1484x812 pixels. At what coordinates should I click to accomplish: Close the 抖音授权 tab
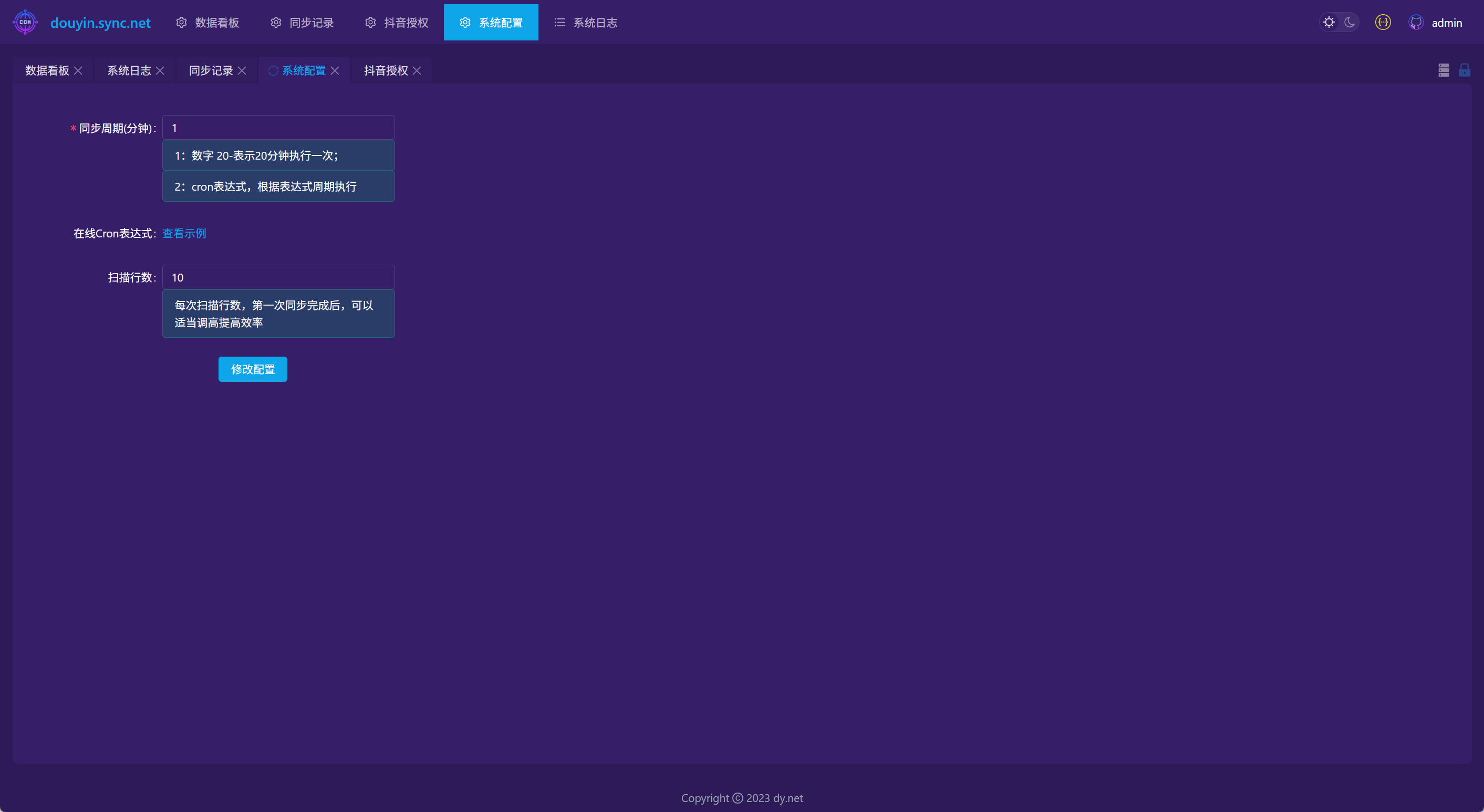point(417,70)
